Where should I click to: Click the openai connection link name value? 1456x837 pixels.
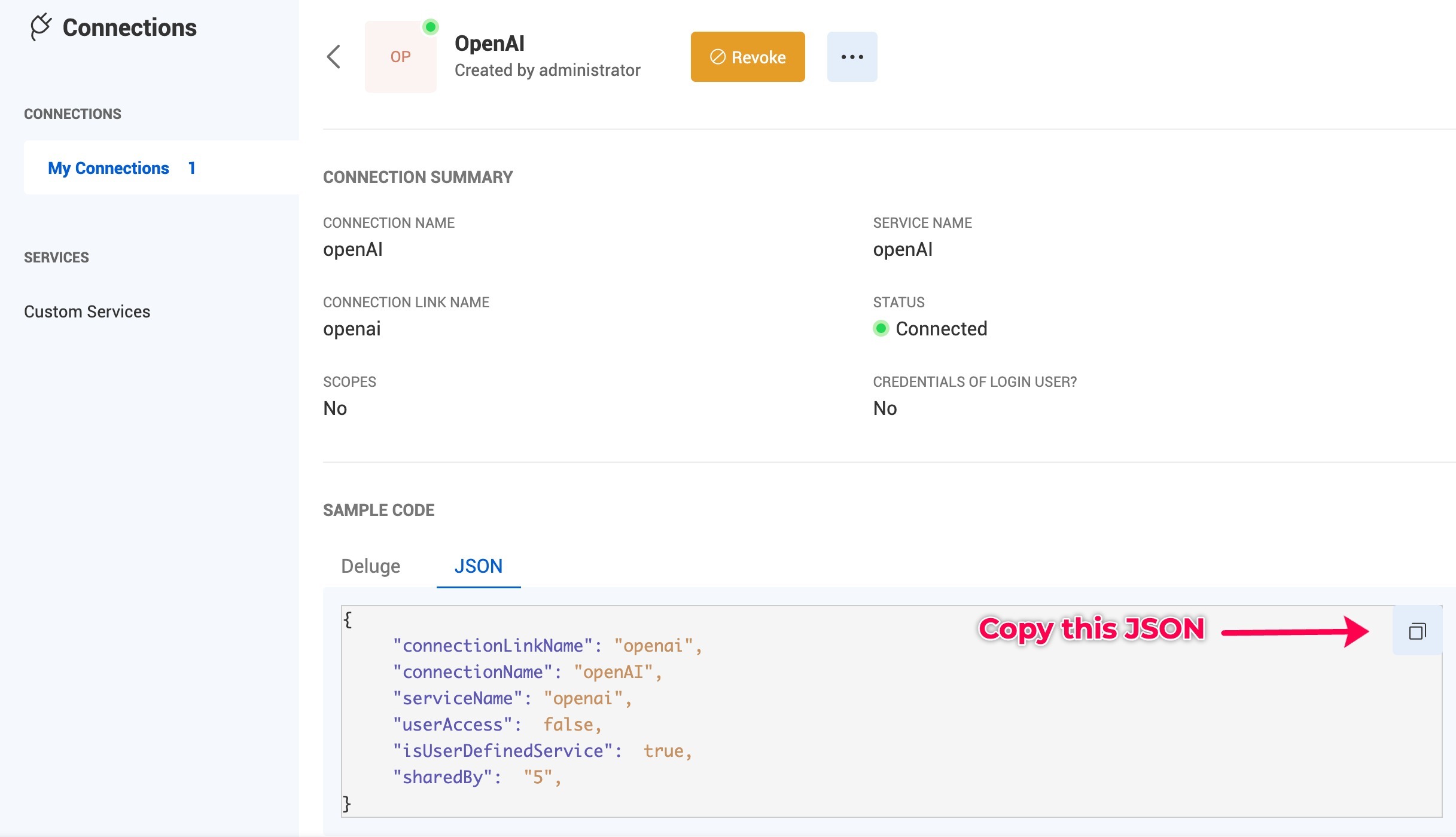tap(352, 329)
